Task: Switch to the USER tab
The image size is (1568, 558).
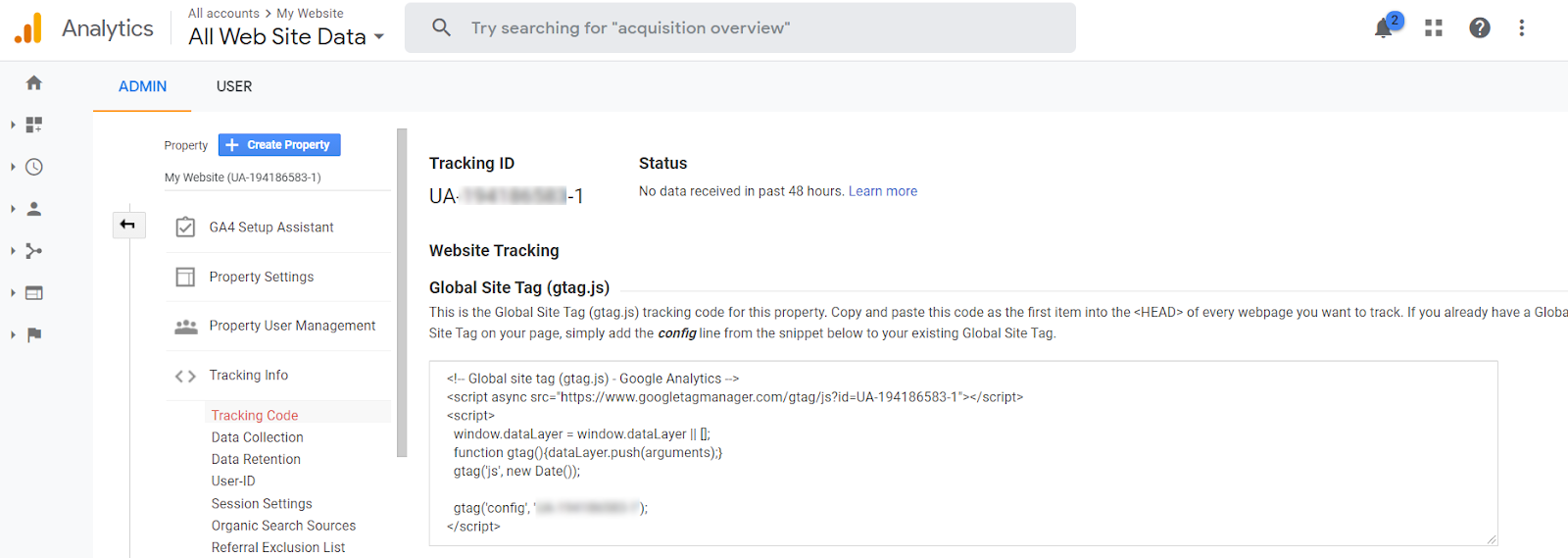Action: [x=234, y=86]
